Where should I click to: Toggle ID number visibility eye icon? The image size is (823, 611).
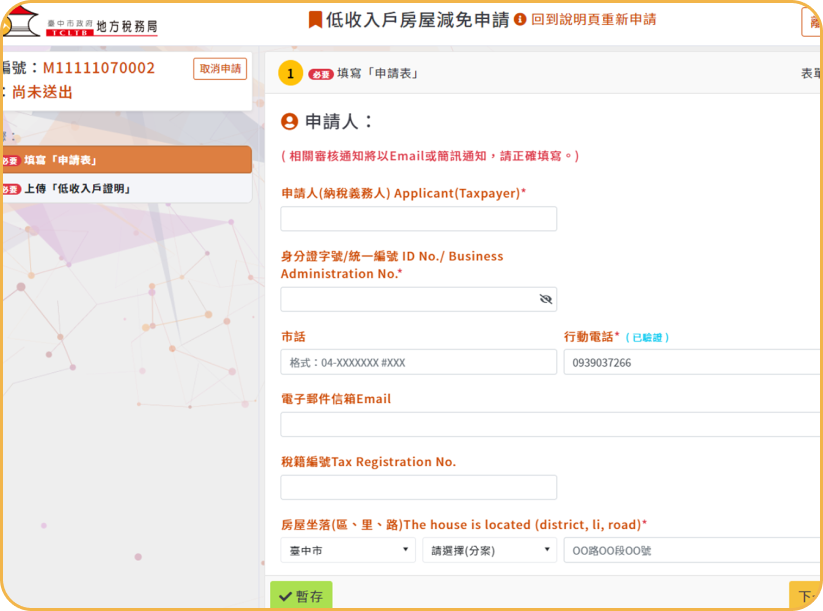pyautogui.click(x=545, y=299)
